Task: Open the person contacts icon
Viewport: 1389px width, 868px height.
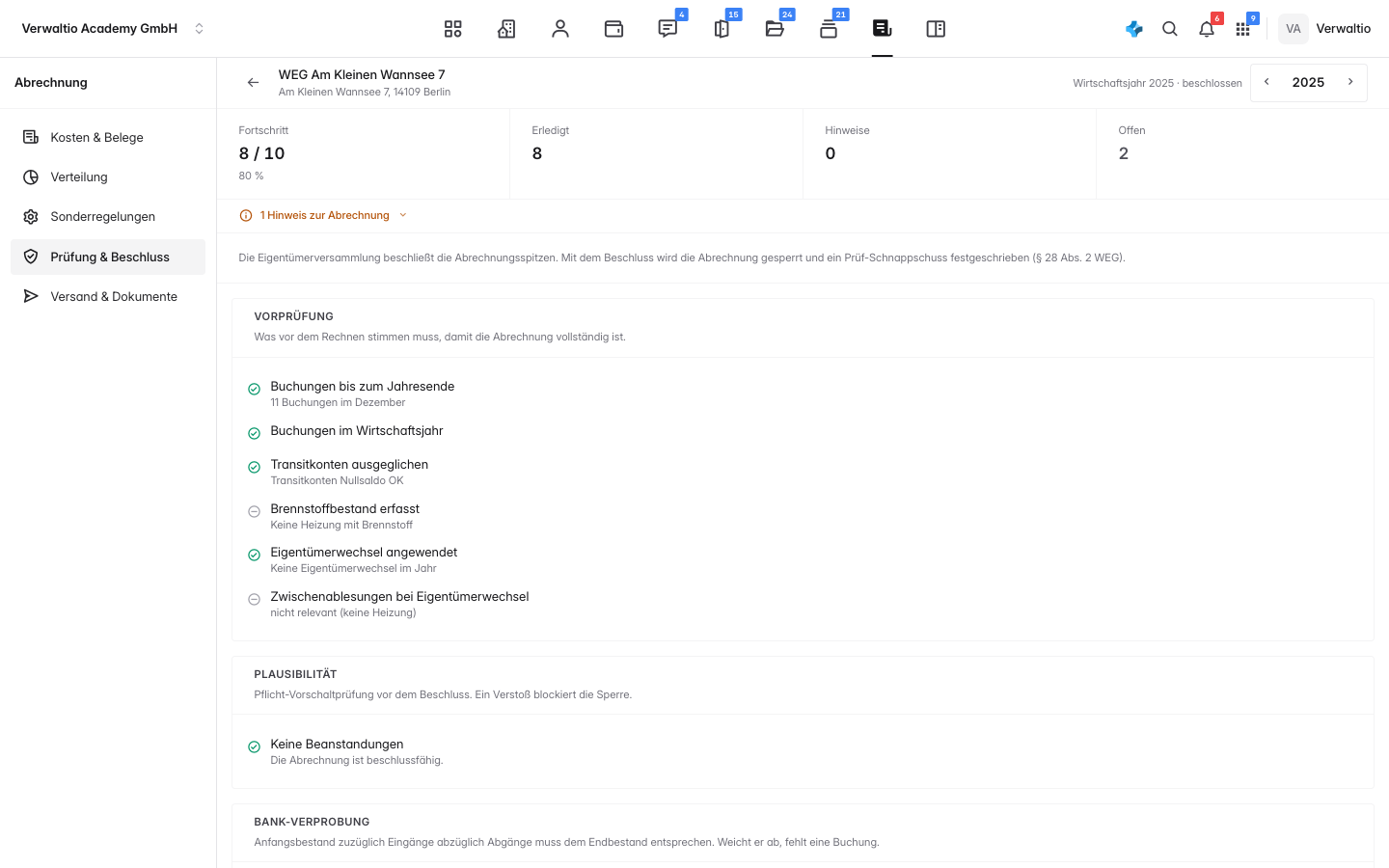Action: click(x=560, y=29)
